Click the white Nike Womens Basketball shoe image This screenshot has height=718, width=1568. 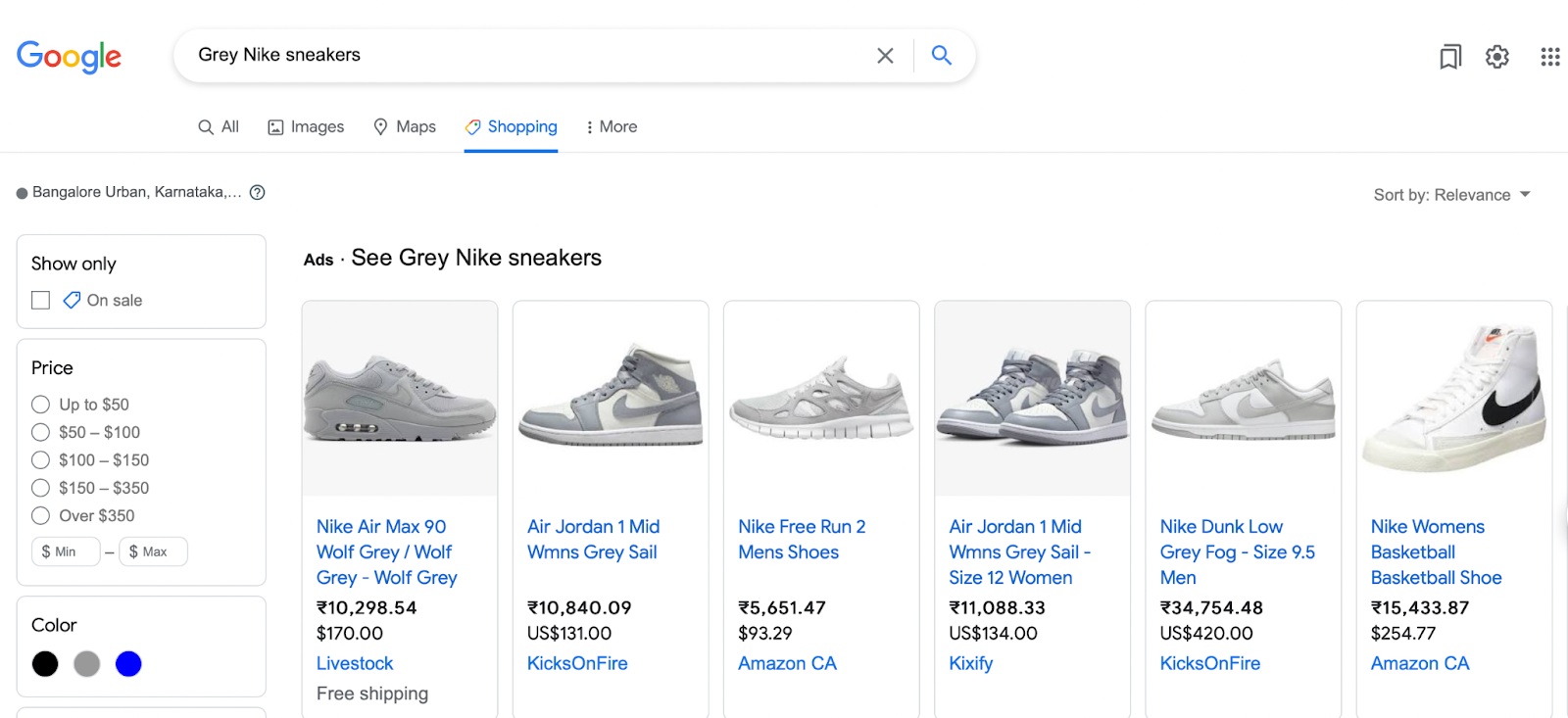(1454, 399)
